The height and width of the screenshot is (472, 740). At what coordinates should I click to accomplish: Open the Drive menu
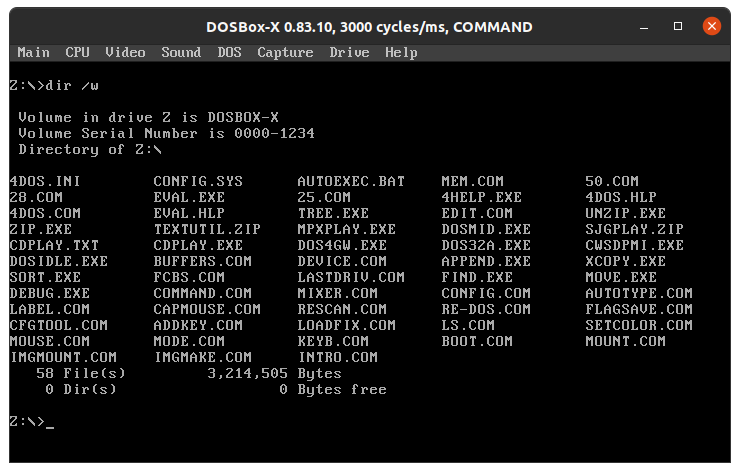point(349,52)
